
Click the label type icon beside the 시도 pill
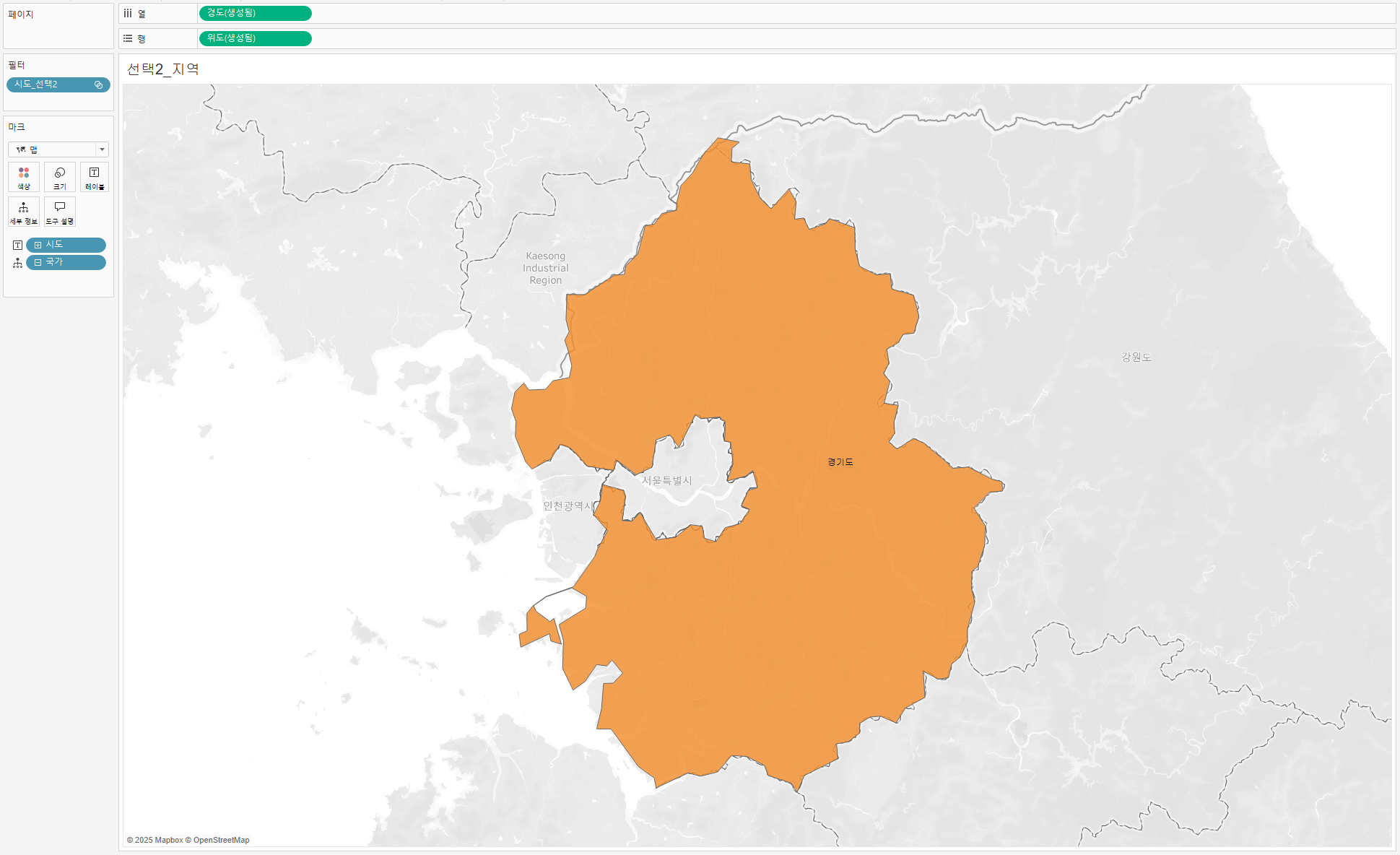pos(17,246)
